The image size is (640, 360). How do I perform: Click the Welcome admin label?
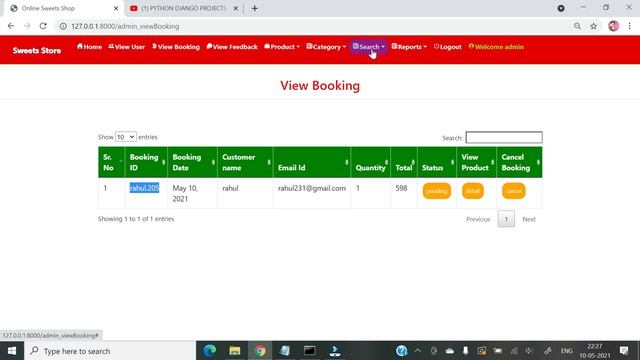[x=496, y=47]
